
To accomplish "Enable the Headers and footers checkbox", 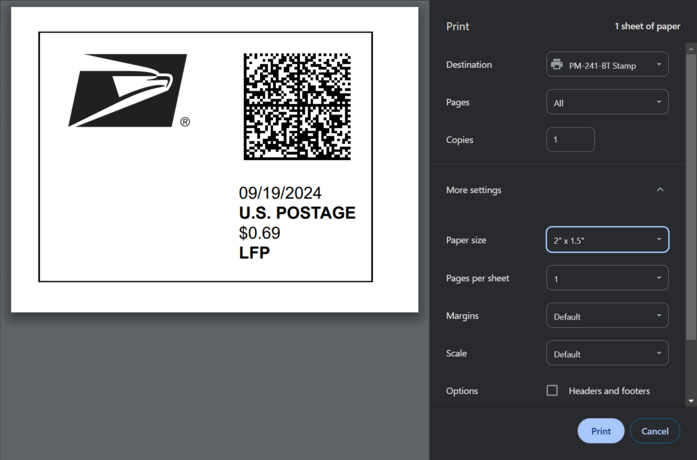I will [552, 391].
